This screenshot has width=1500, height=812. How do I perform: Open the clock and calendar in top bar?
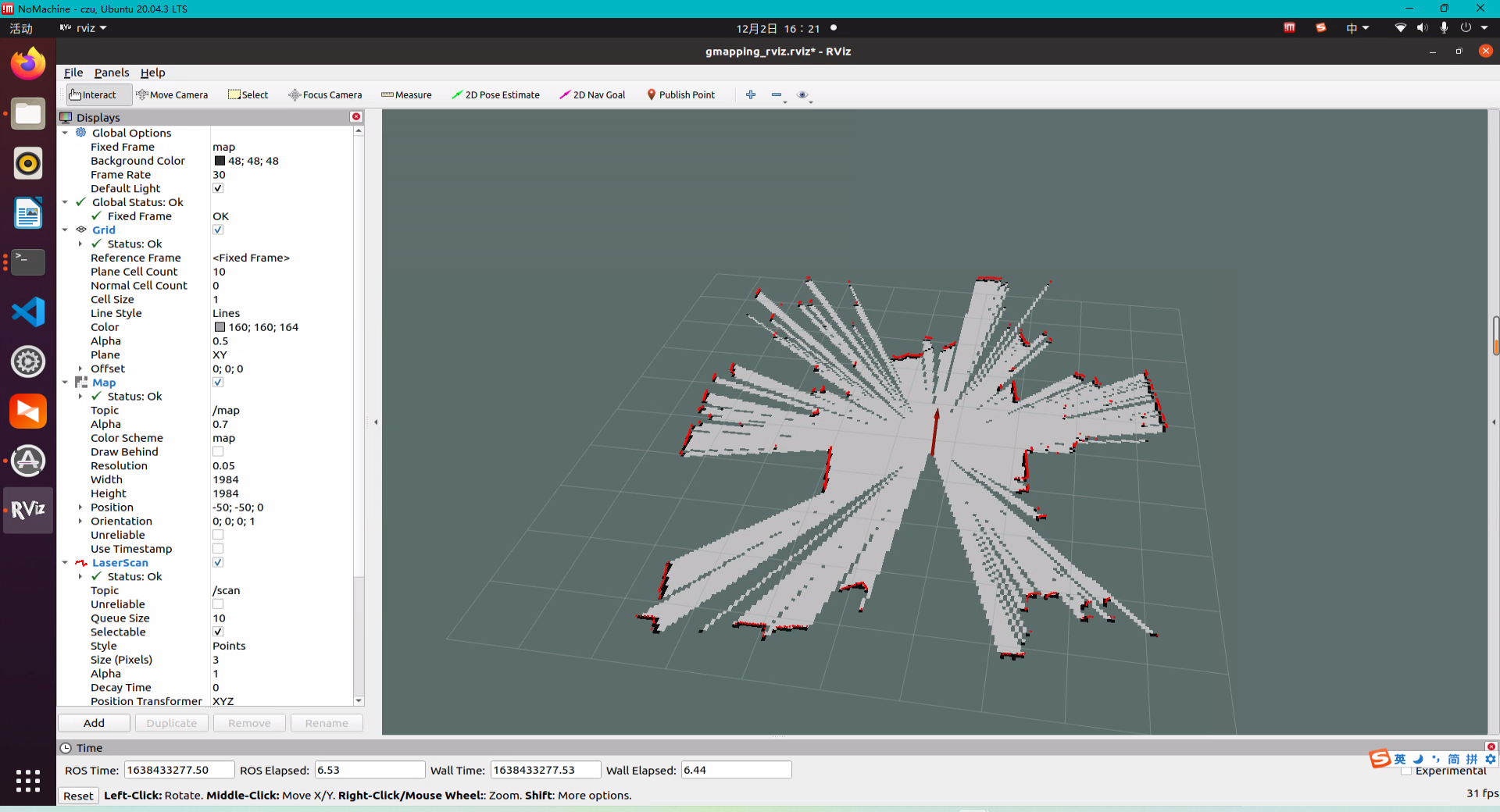coord(778,28)
